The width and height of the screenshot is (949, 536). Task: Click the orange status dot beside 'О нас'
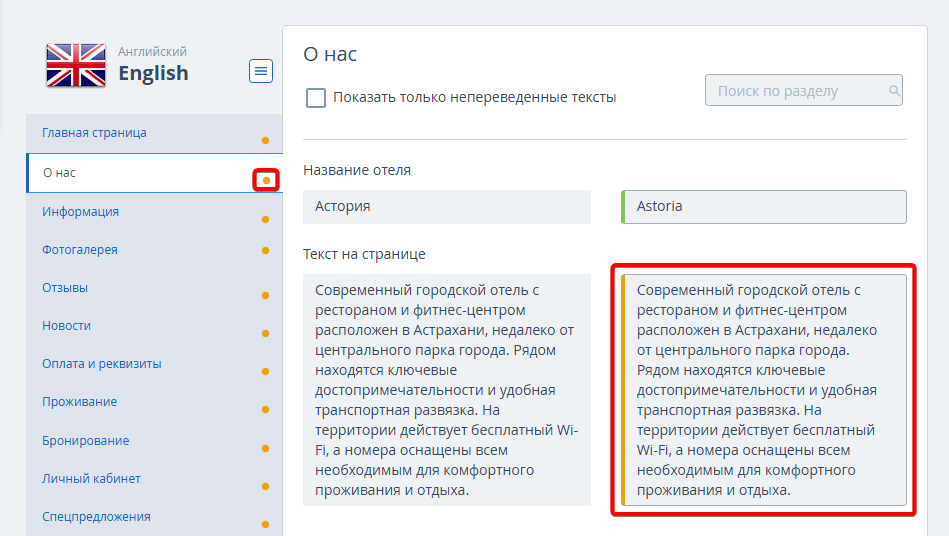coord(266,180)
